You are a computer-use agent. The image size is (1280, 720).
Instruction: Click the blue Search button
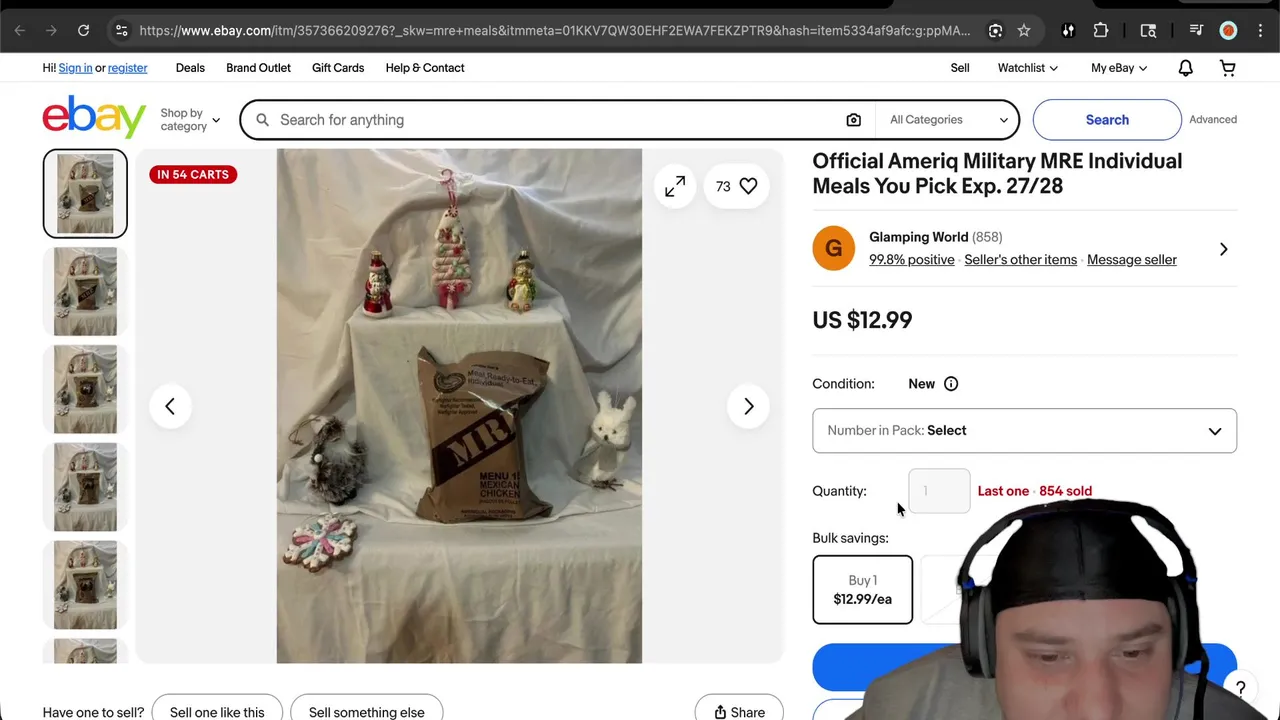1107,120
